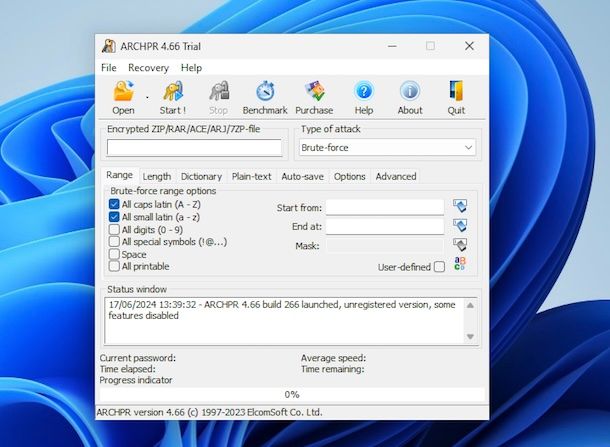
Task: Uncheck All small latin (a - z)
Action: tap(114, 217)
